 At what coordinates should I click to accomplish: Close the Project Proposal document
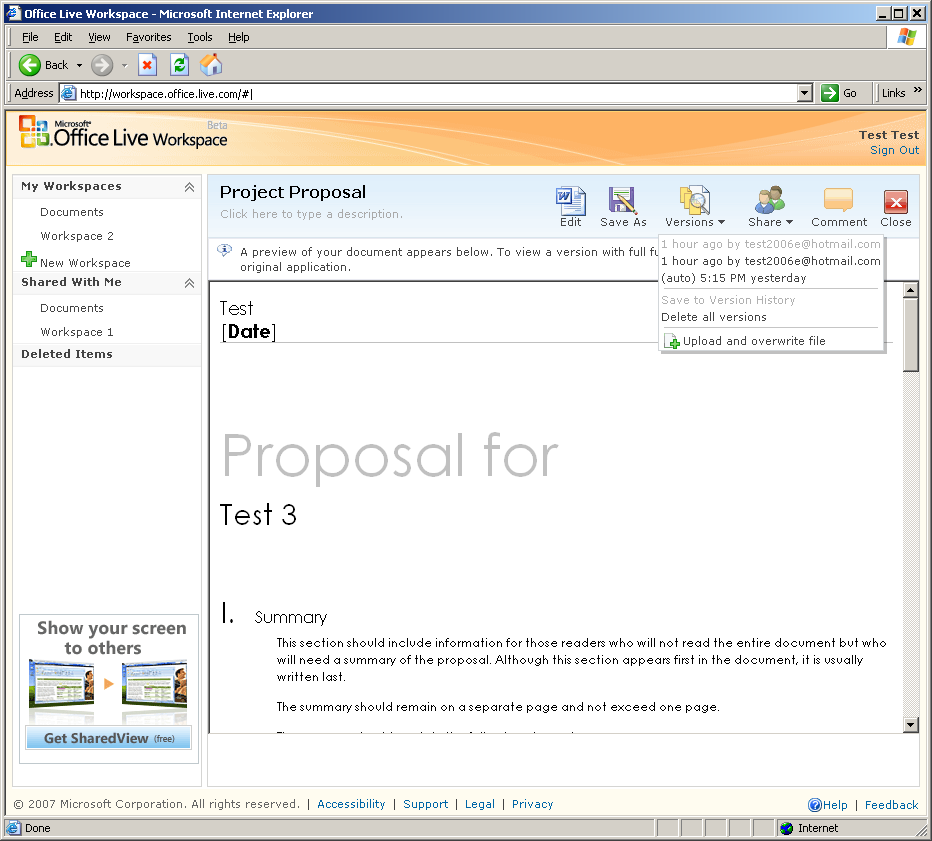pos(896,207)
